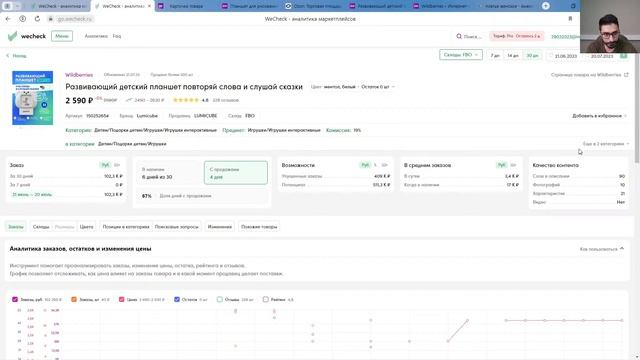
Task: Toggle Заказы, шт chart checkbox
Action: [74, 299]
